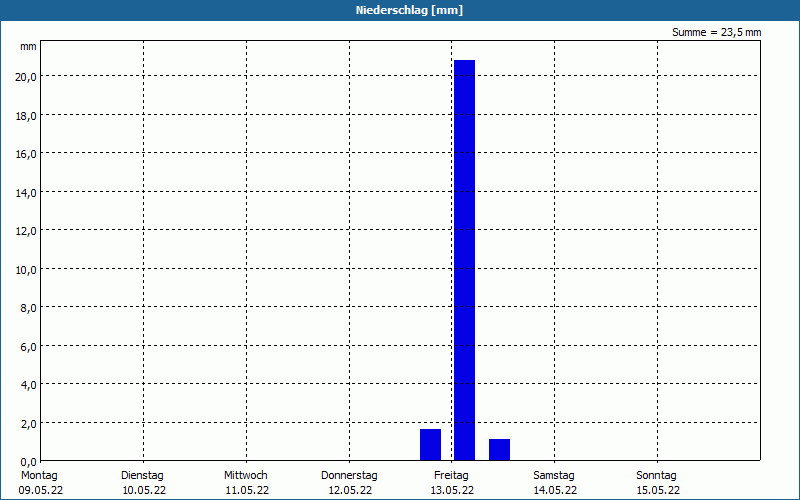Click the shortest bar, right of Freitag

[x=499, y=449]
